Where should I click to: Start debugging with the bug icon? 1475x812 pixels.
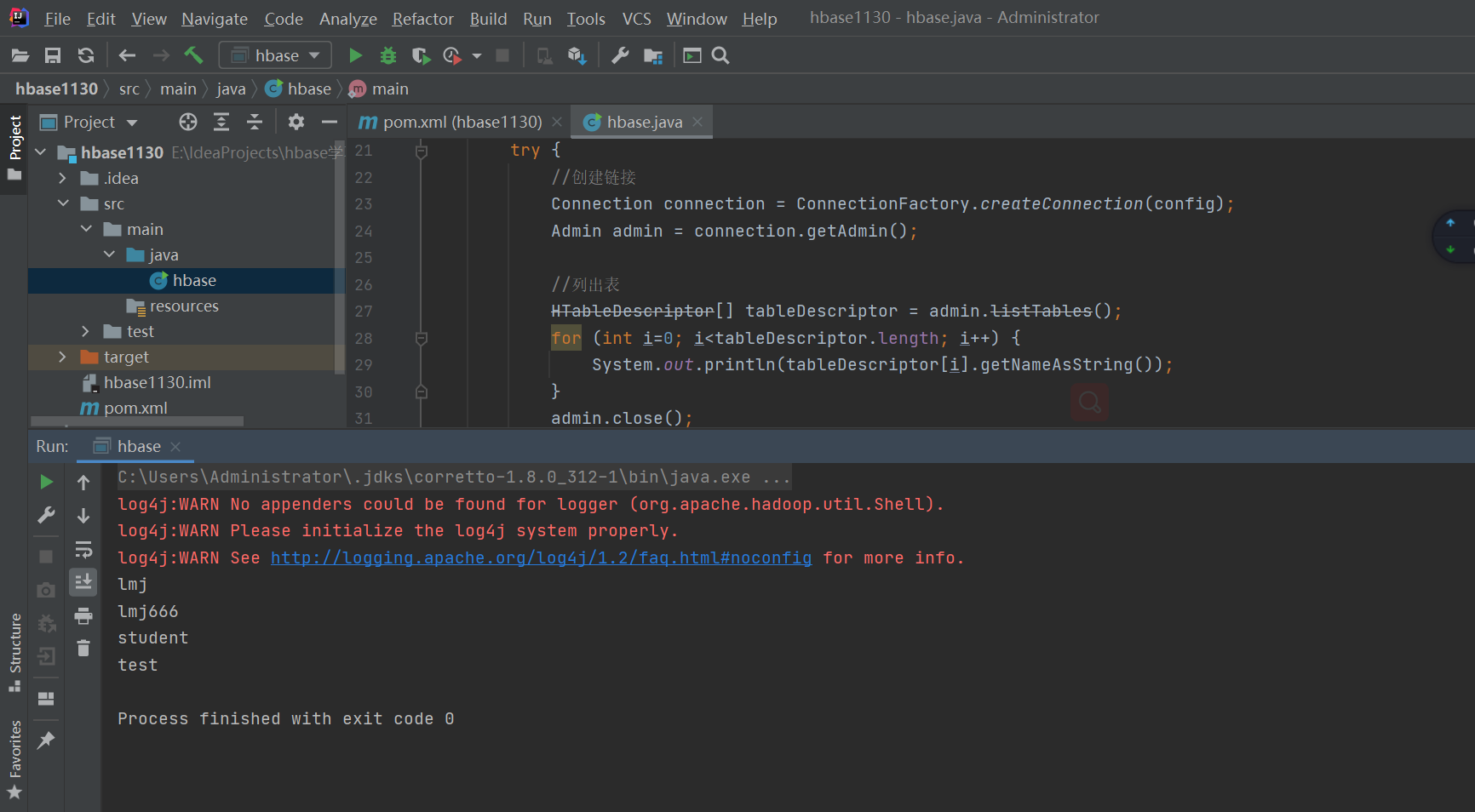click(x=388, y=55)
